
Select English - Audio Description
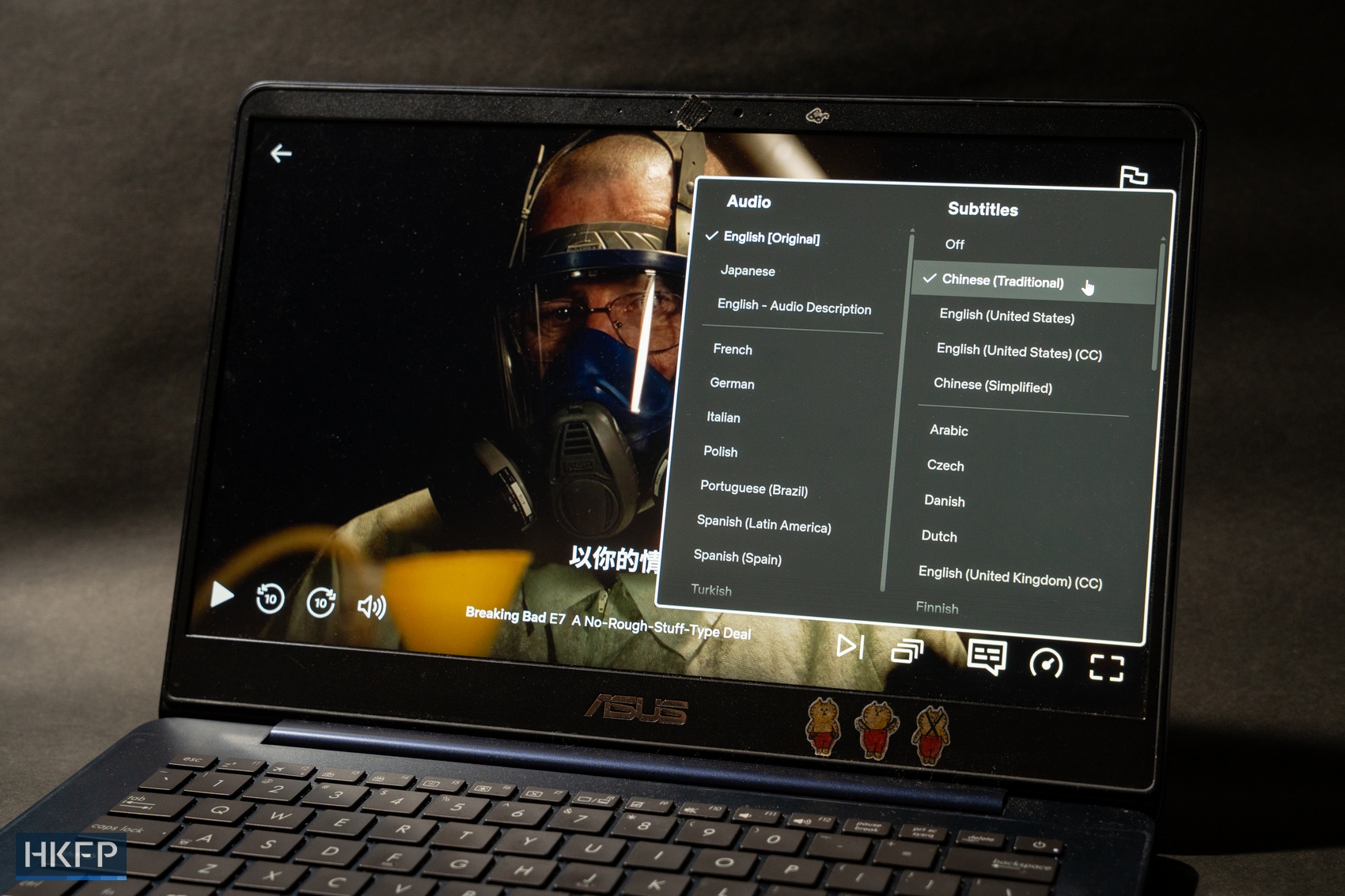[x=794, y=307]
